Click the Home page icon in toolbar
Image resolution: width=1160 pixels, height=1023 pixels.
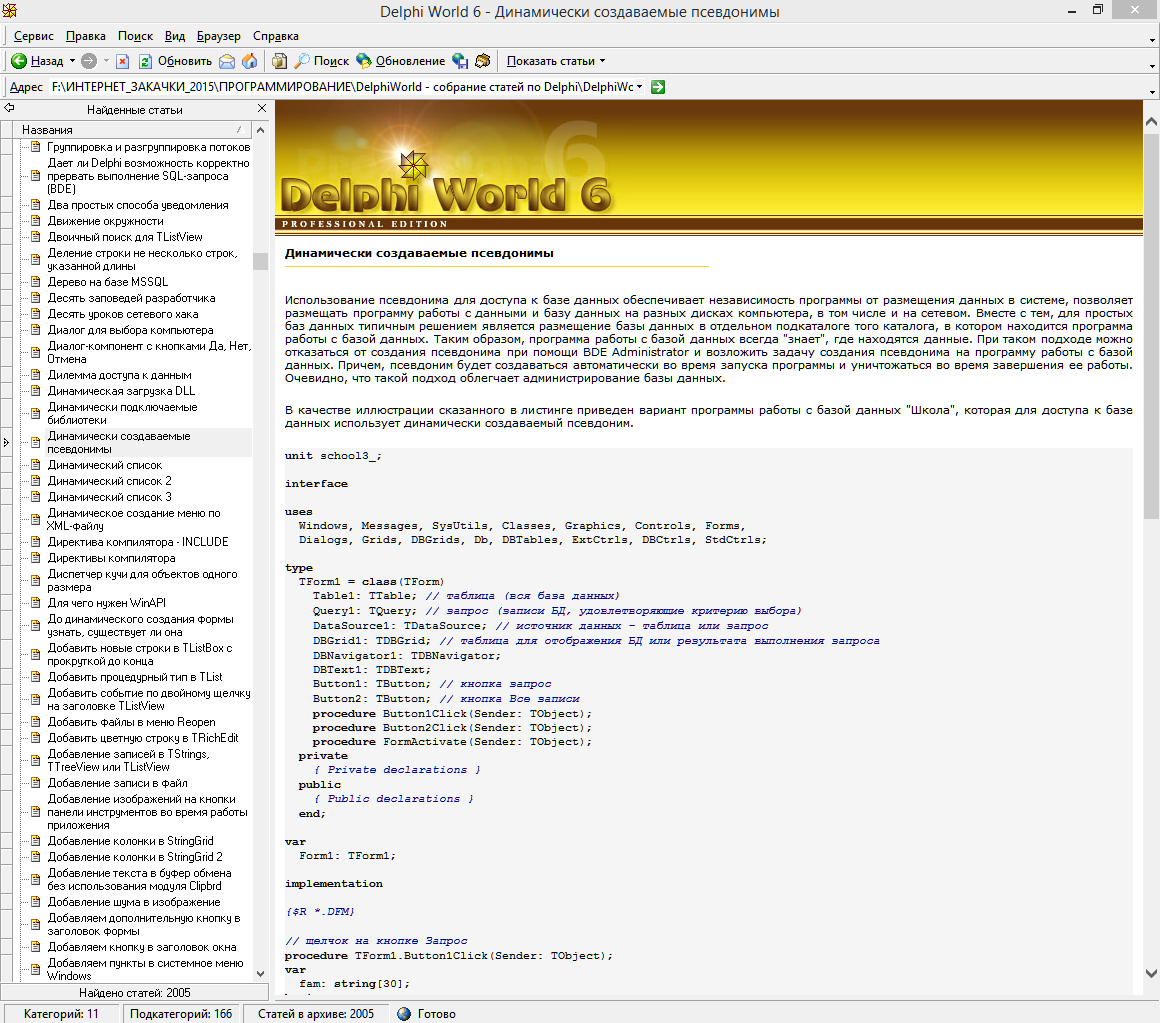pos(249,61)
